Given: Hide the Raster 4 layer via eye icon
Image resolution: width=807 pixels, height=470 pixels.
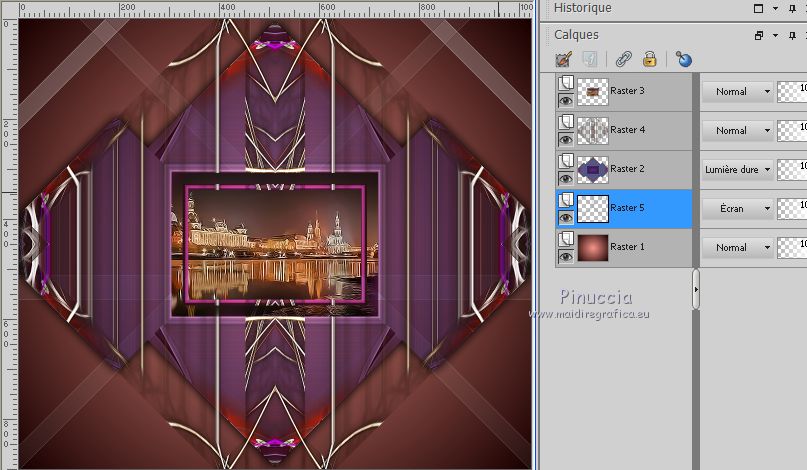Looking at the screenshot, I should click(566, 140).
